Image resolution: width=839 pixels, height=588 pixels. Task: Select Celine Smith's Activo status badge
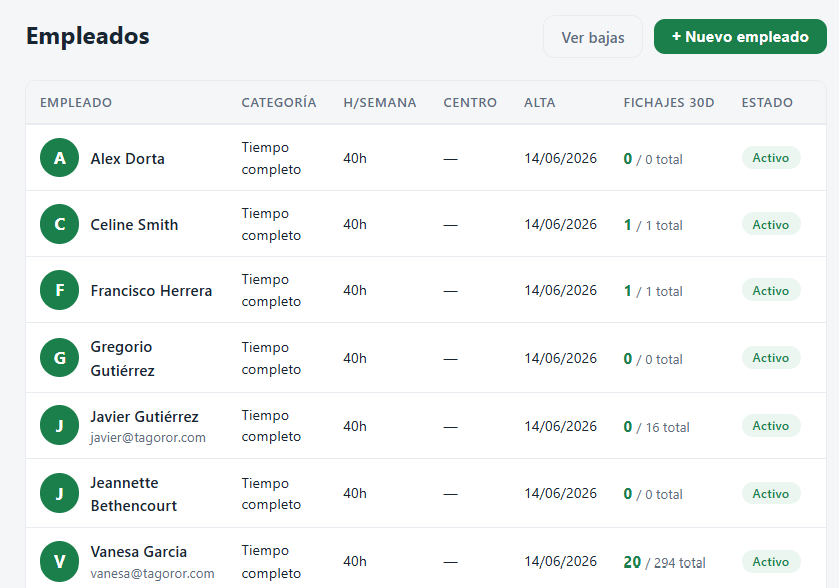pos(771,224)
